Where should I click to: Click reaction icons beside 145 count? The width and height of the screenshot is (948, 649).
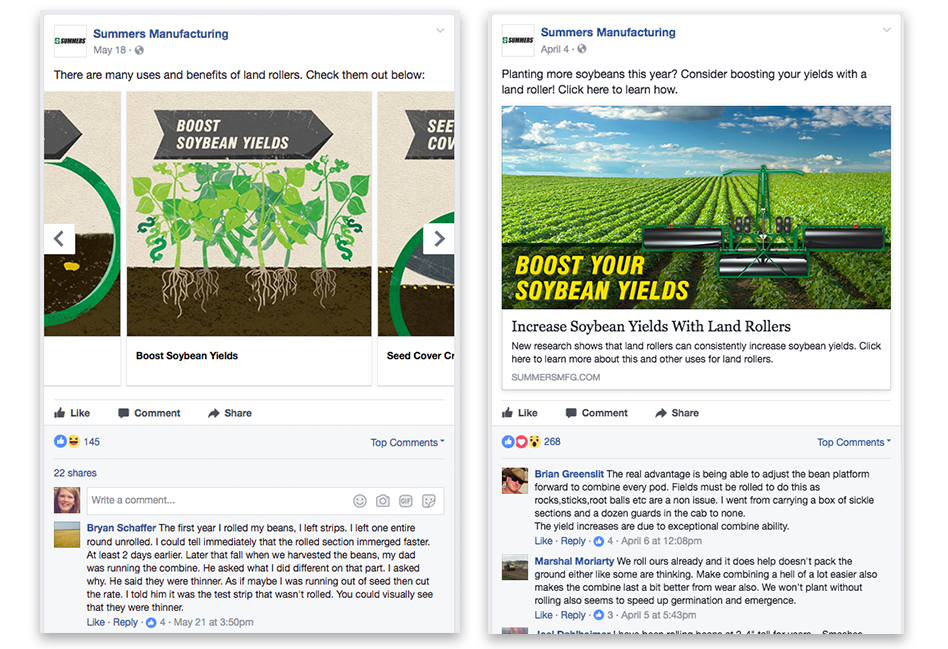click(67, 442)
